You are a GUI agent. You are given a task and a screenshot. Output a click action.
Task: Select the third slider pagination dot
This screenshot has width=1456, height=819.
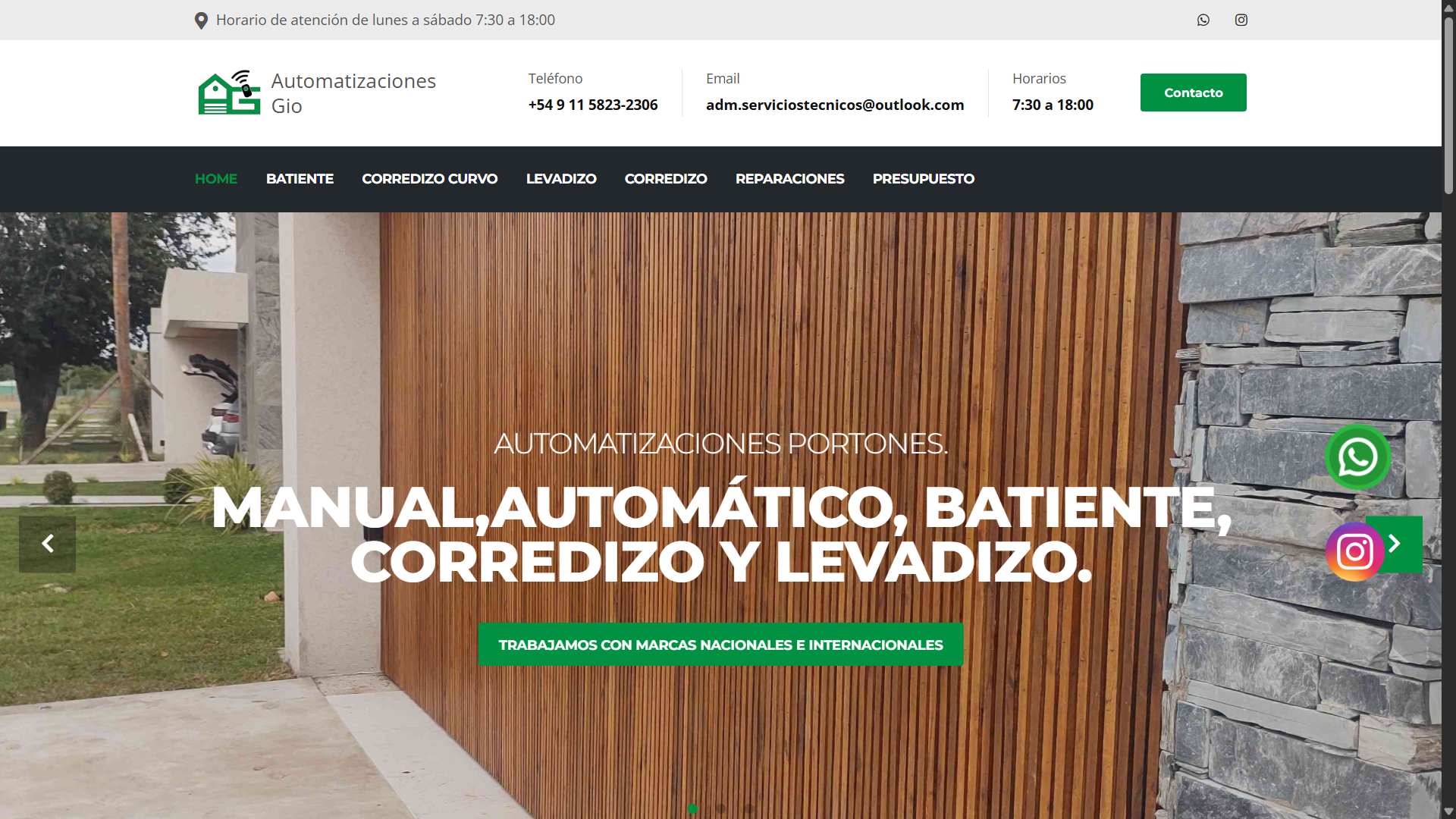[748, 808]
